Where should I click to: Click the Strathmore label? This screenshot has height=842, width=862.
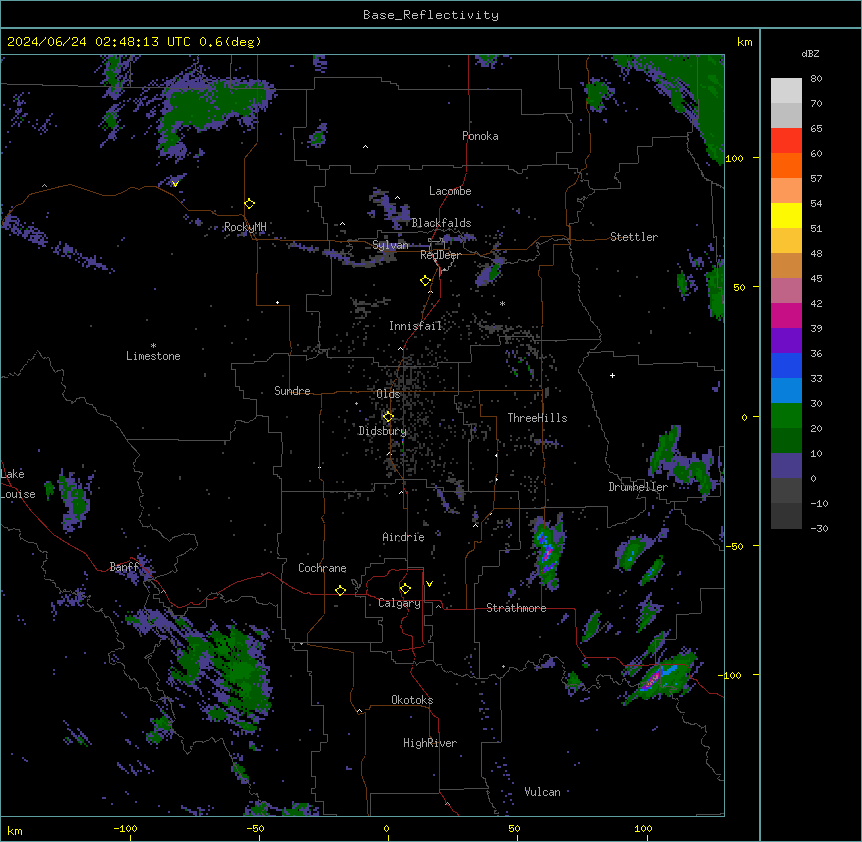516,608
